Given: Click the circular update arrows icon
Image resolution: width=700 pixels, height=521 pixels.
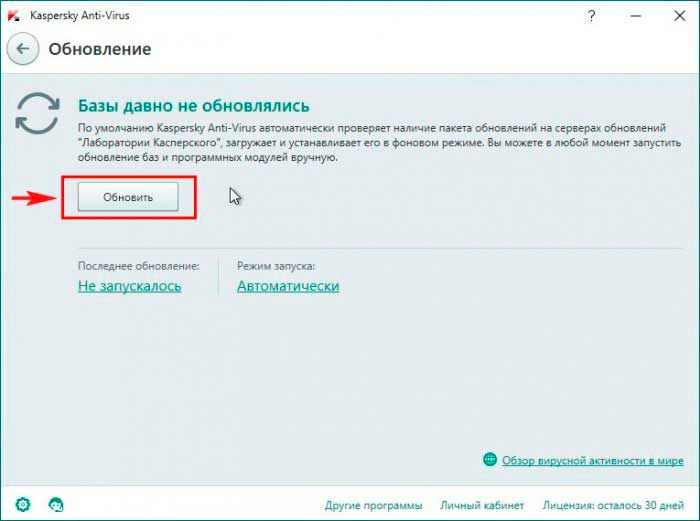Looking at the screenshot, I should (x=37, y=113).
